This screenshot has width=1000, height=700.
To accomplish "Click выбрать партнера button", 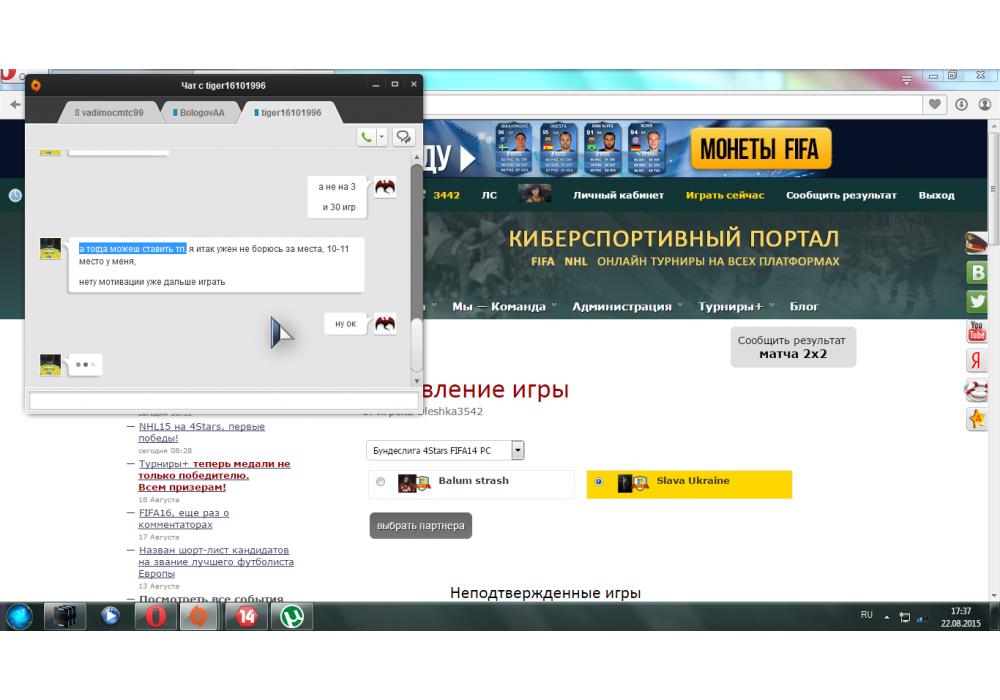I will [x=420, y=526].
